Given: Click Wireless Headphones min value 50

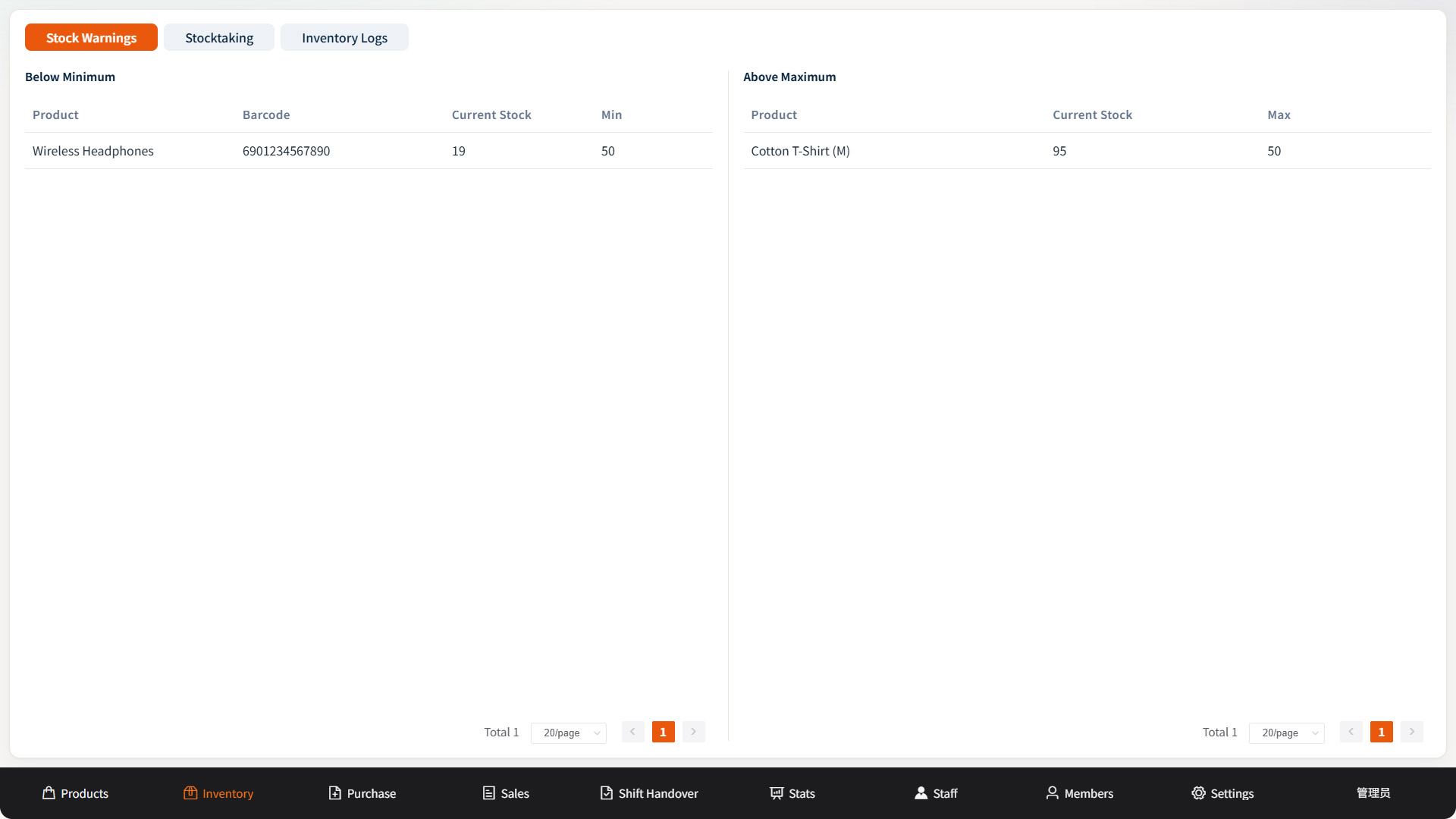Looking at the screenshot, I should coord(608,151).
